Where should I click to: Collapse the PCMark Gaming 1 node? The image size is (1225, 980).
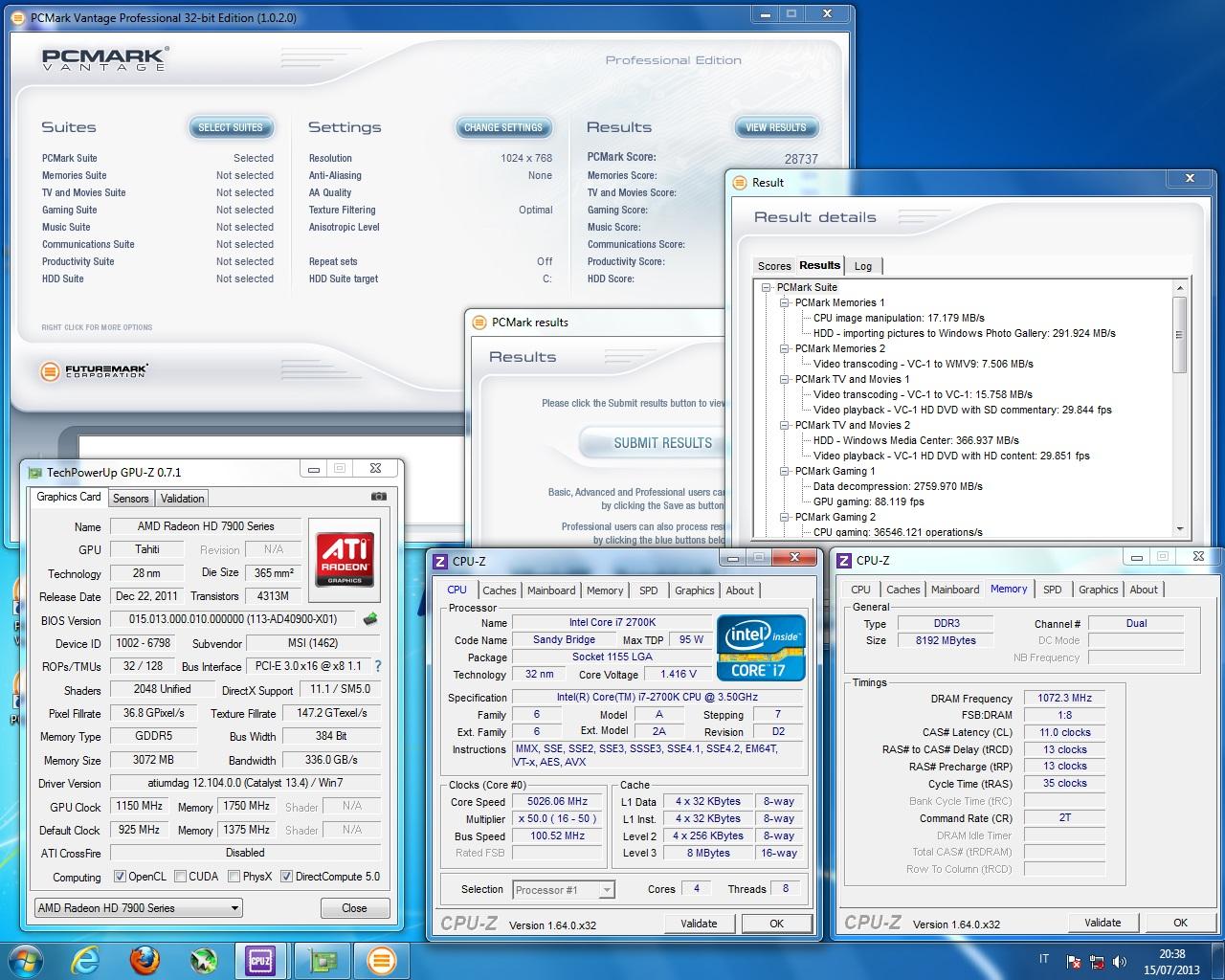(784, 471)
